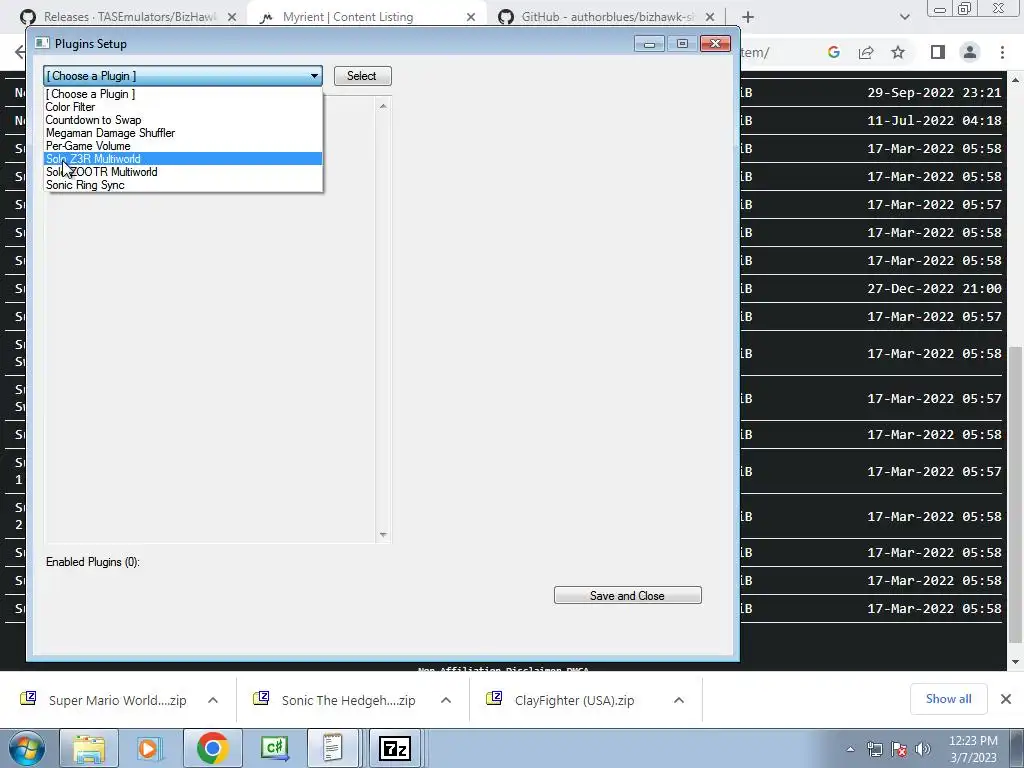This screenshot has width=1024, height=768.
Task: Select Solo ZOOTR Multiworld plugin
Action: pyautogui.click(x=183, y=172)
